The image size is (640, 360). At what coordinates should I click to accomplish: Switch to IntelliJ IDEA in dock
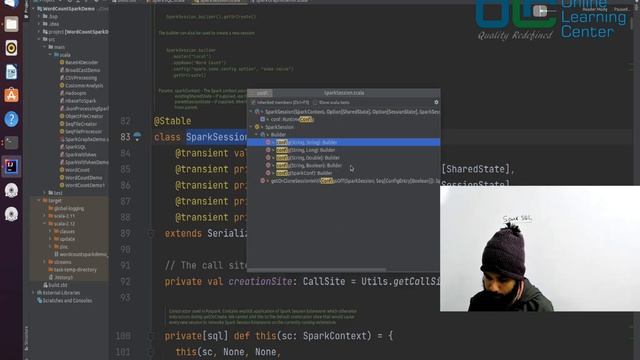[11, 166]
